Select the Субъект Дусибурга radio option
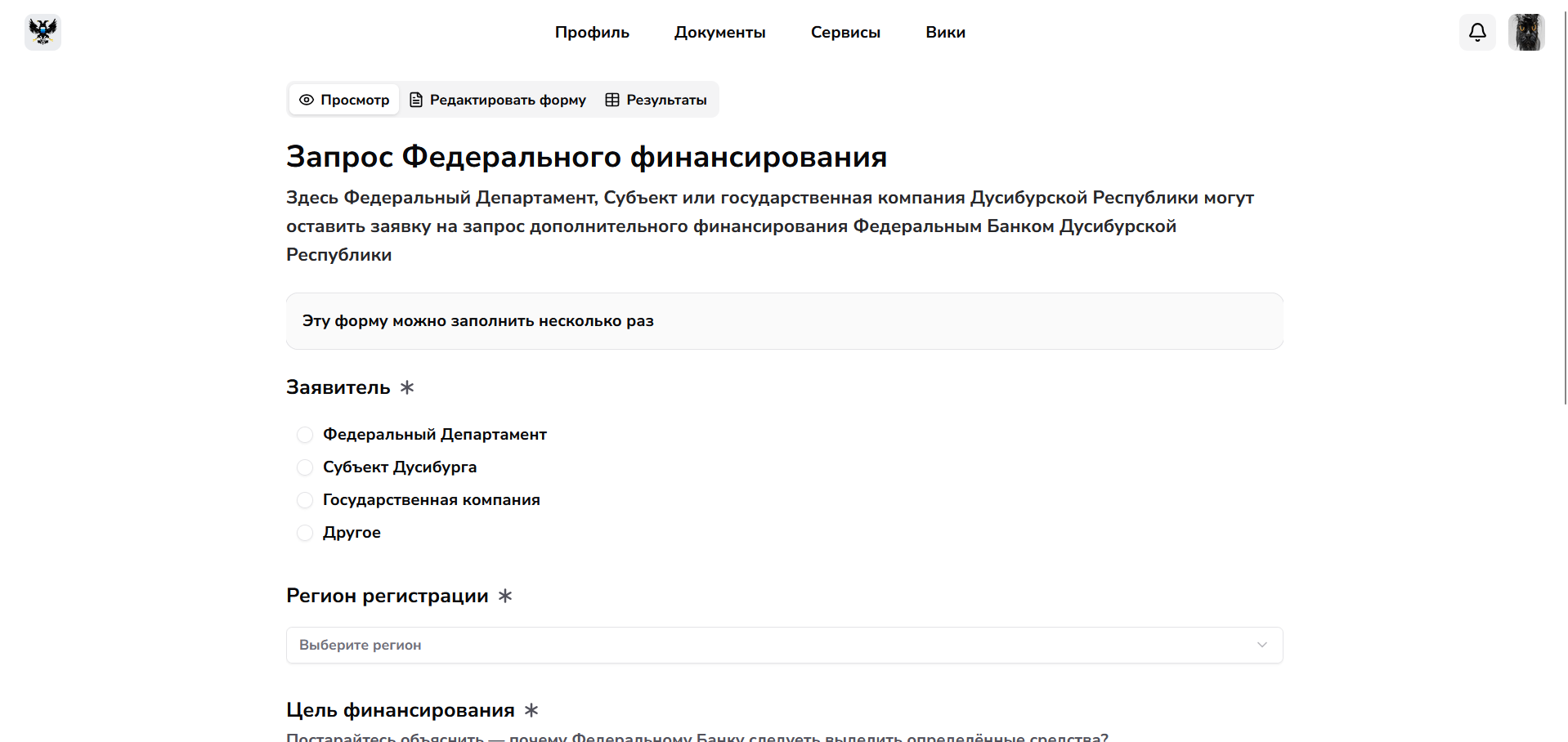 tap(305, 467)
